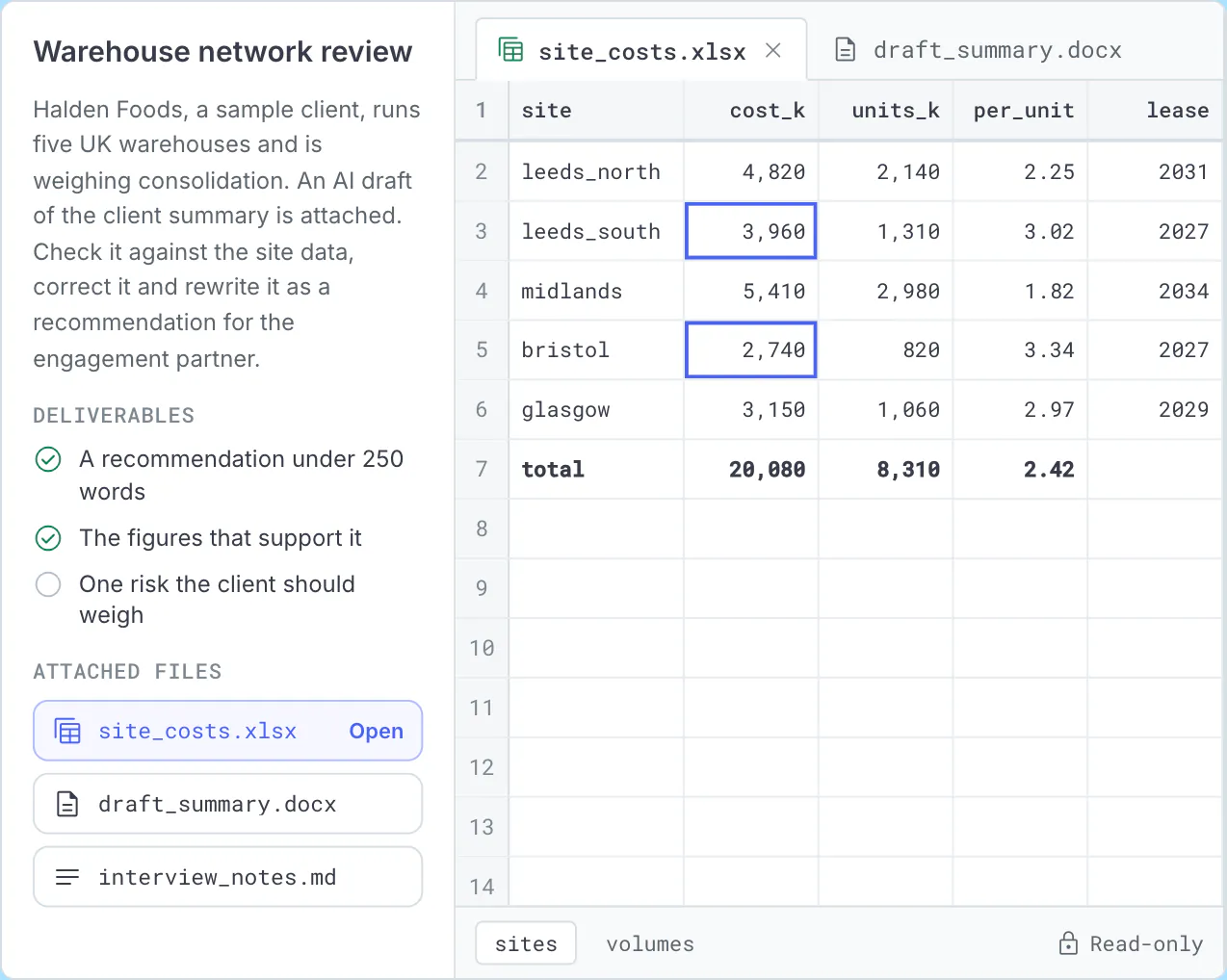1227x980 pixels.
Task: Select the site_costs.xlsx tab
Action: tap(641, 50)
